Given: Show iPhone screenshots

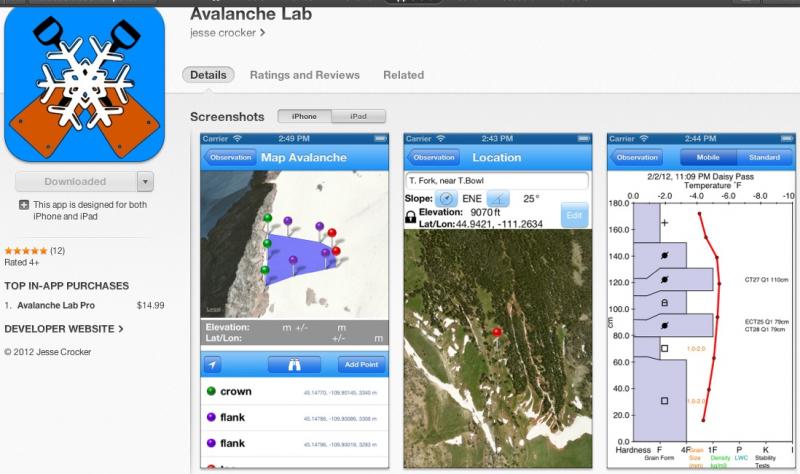Looking at the screenshot, I should click(304, 117).
